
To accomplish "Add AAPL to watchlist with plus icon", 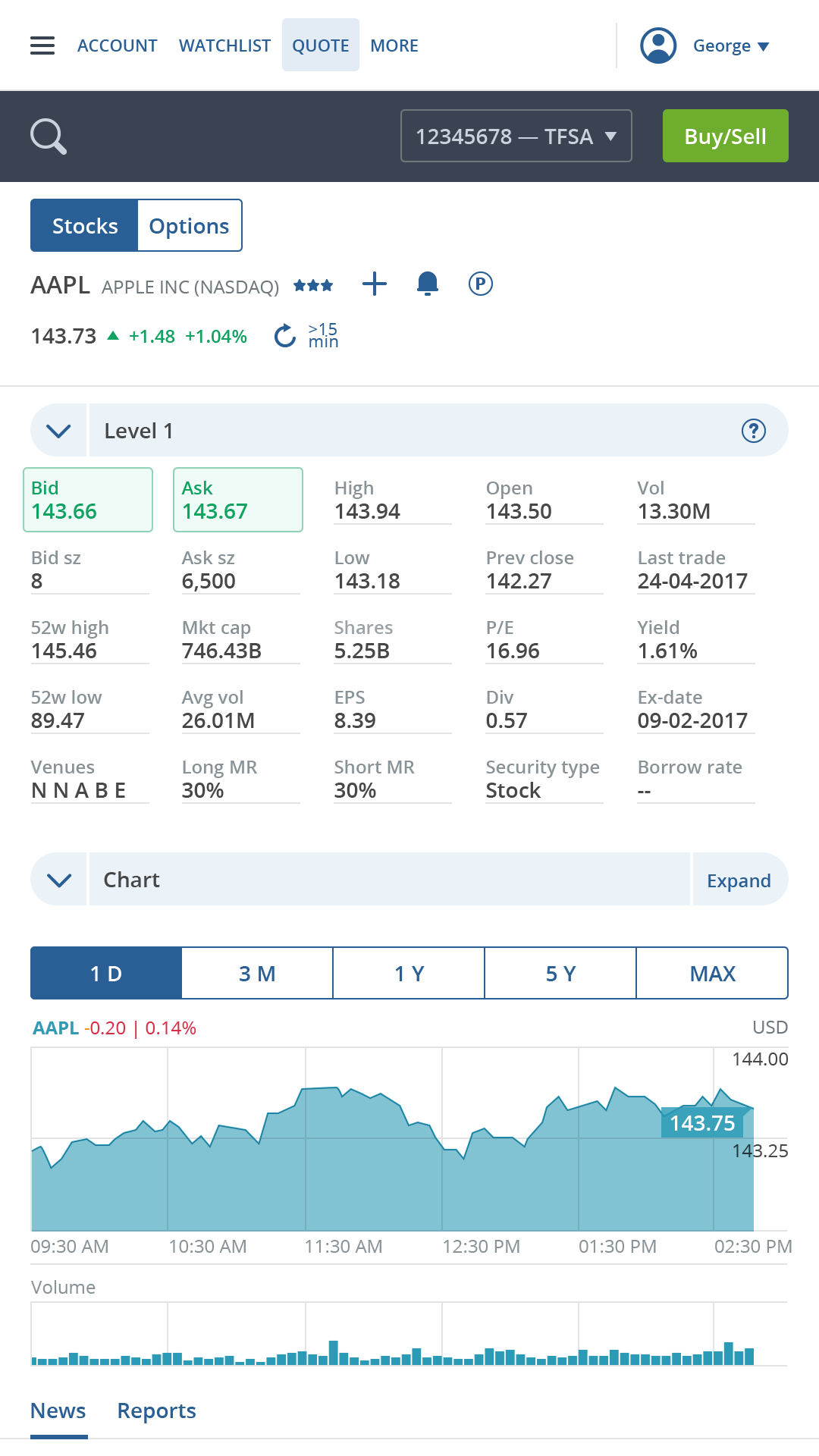I will pos(375,284).
